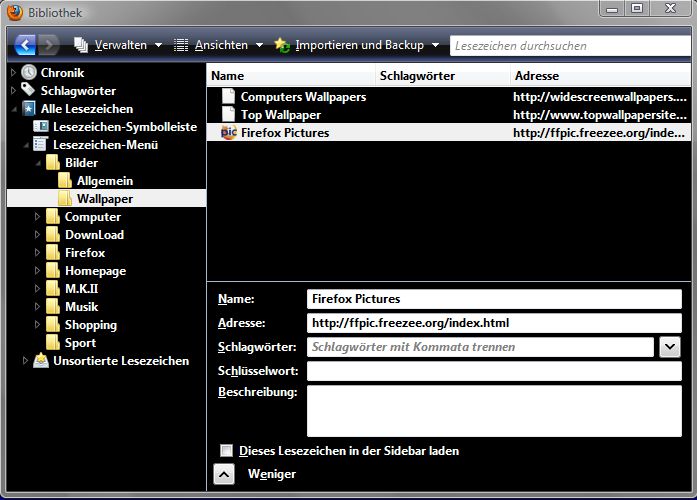The width and height of the screenshot is (697, 500).
Task: Open the Ansichten menu
Action: click(x=219, y=45)
